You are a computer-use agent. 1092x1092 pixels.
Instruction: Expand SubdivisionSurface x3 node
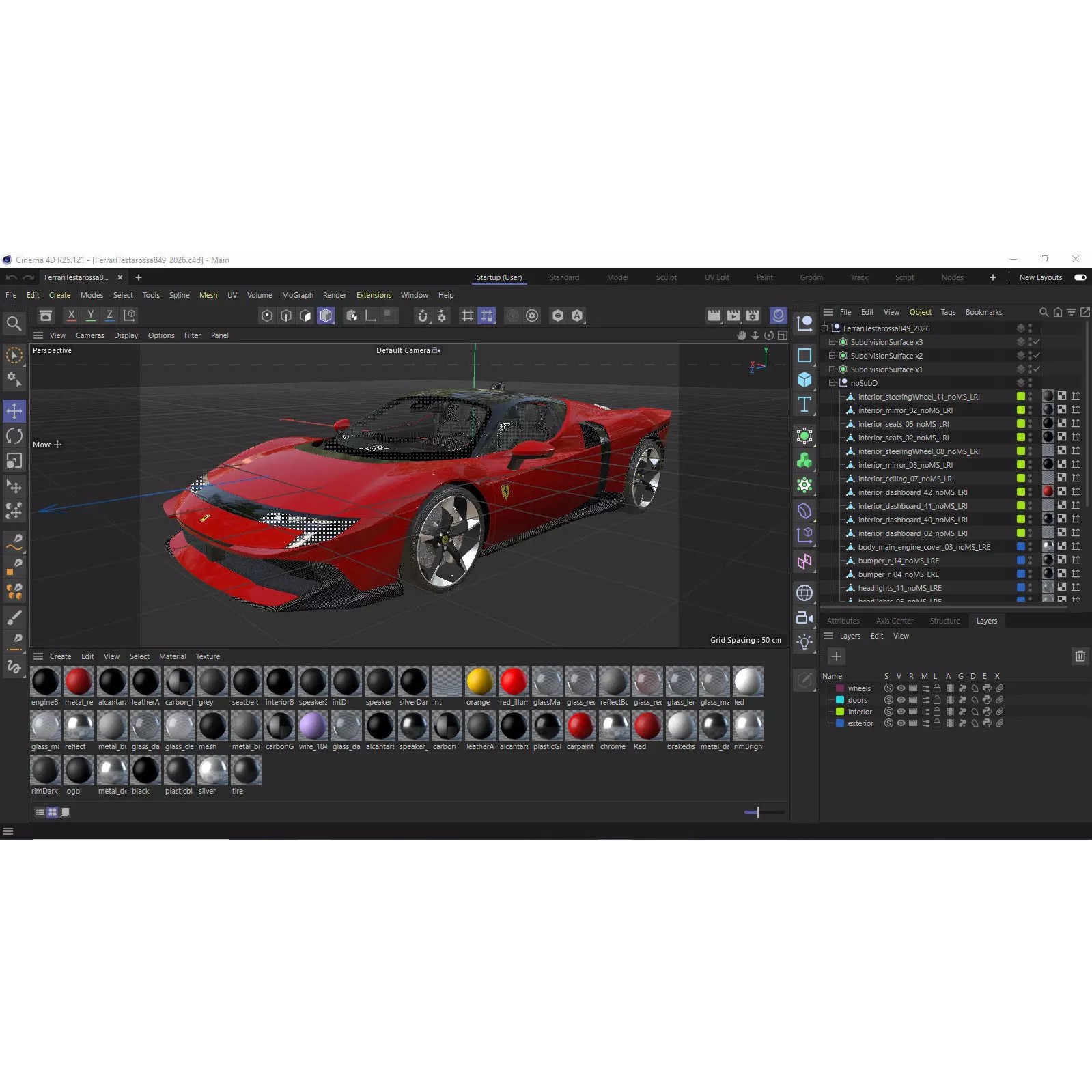click(x=832, y=342)
